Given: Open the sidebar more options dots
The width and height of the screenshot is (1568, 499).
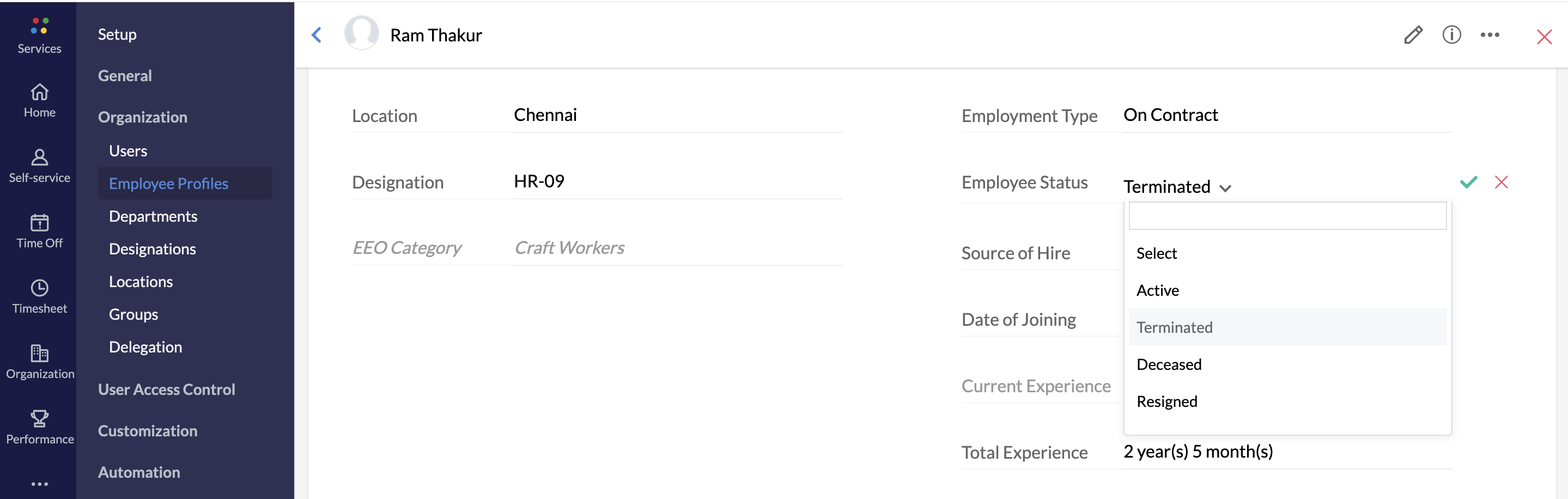Looking at the screenshot, I should click(39, 484).
